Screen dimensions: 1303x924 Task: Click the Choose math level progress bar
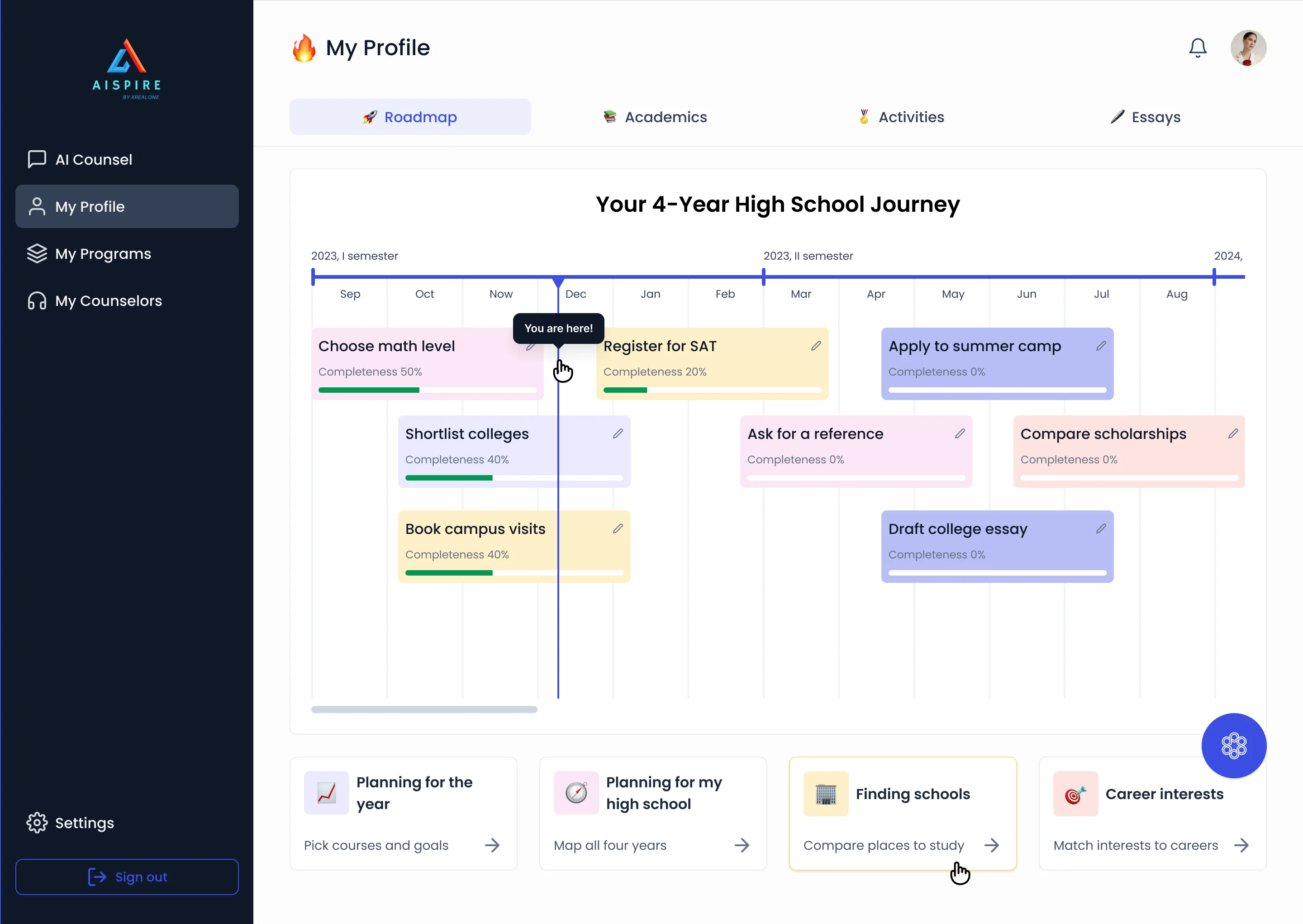tap(427, 391)
